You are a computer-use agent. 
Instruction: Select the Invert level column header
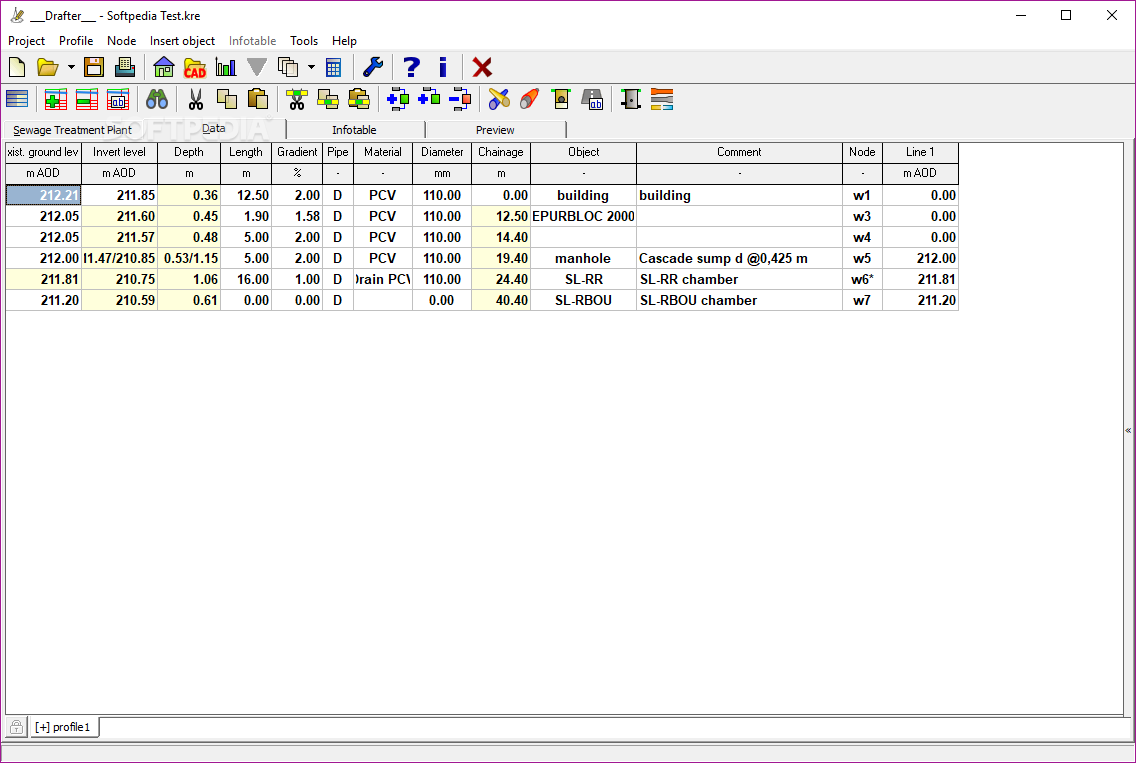tap(120, 152)
